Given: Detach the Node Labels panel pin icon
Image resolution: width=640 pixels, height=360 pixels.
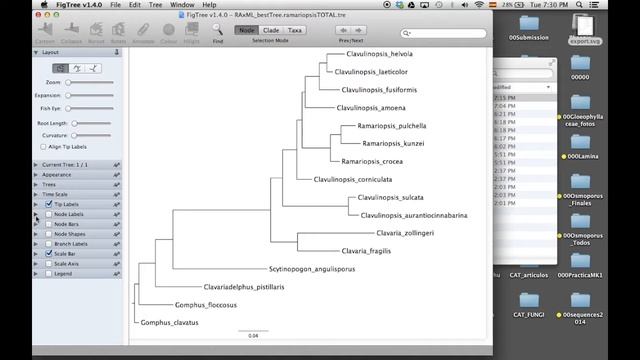Looking at the screenshot, I should click(116, 214).
